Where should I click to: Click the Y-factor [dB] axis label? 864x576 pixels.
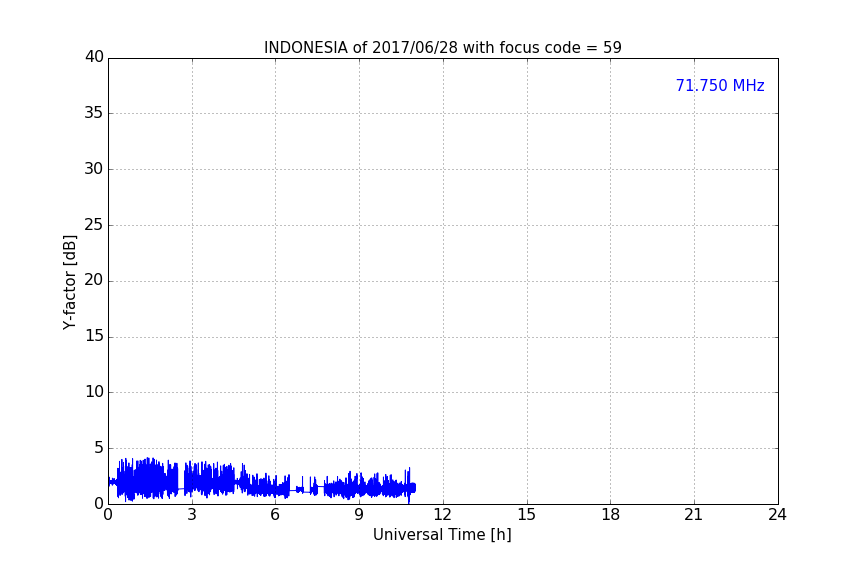(x=69, y=282)
